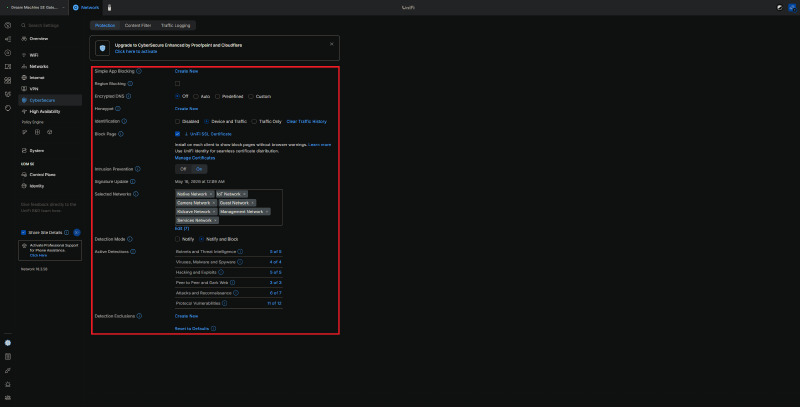Set Detection Mode to Notify only
This screenshot has width=800, height=407.
pyautogui.click(x=178, y=239)
